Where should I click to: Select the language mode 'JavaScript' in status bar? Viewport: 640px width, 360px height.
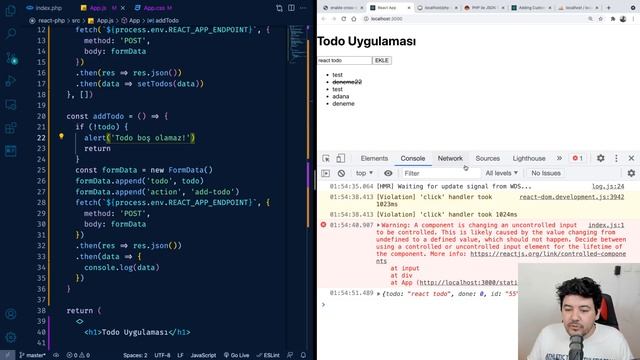click(203, 355)
